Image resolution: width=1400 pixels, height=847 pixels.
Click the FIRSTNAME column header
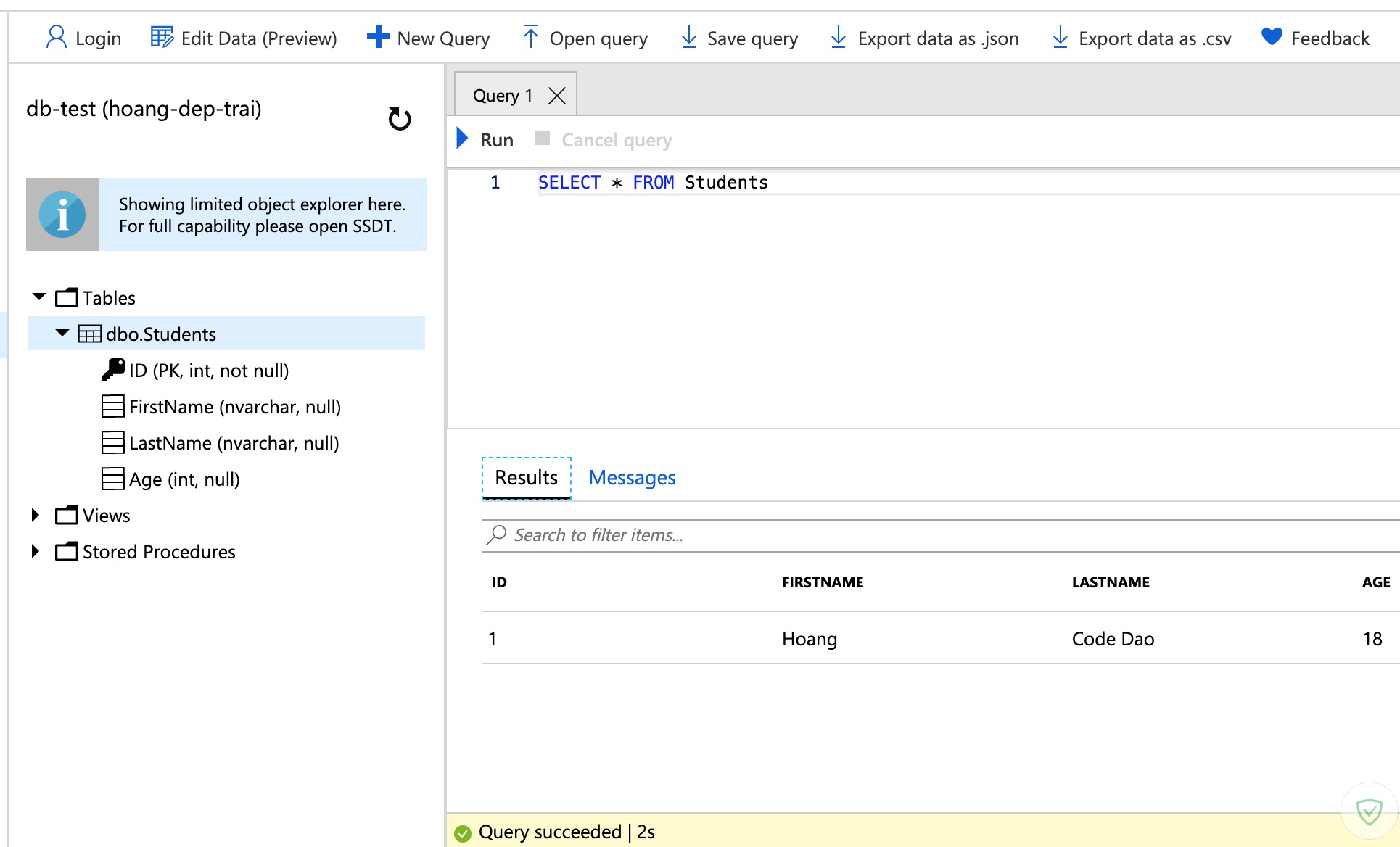point(822,582)
